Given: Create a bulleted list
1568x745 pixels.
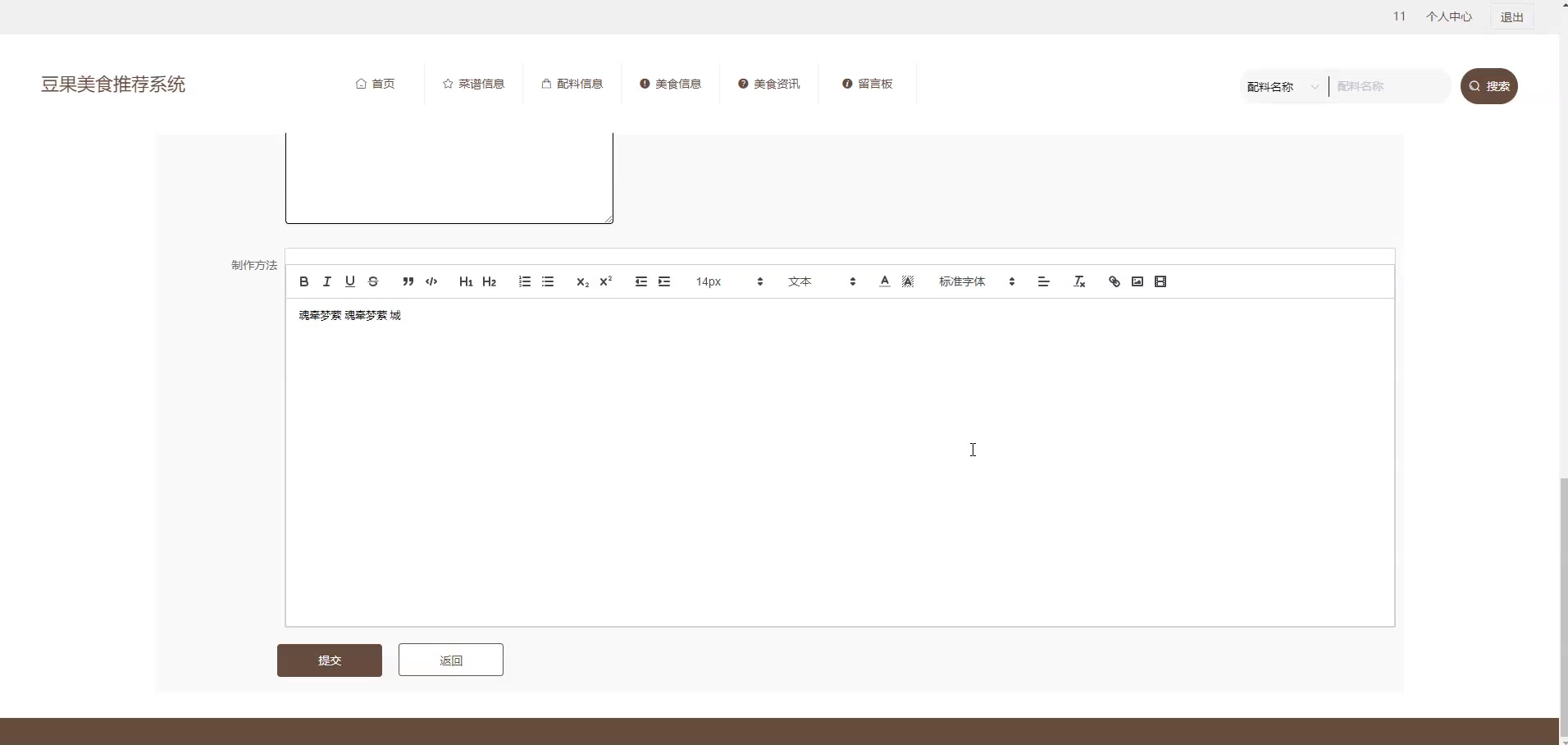Looking at the screenshot, I should tap(548, 281).
